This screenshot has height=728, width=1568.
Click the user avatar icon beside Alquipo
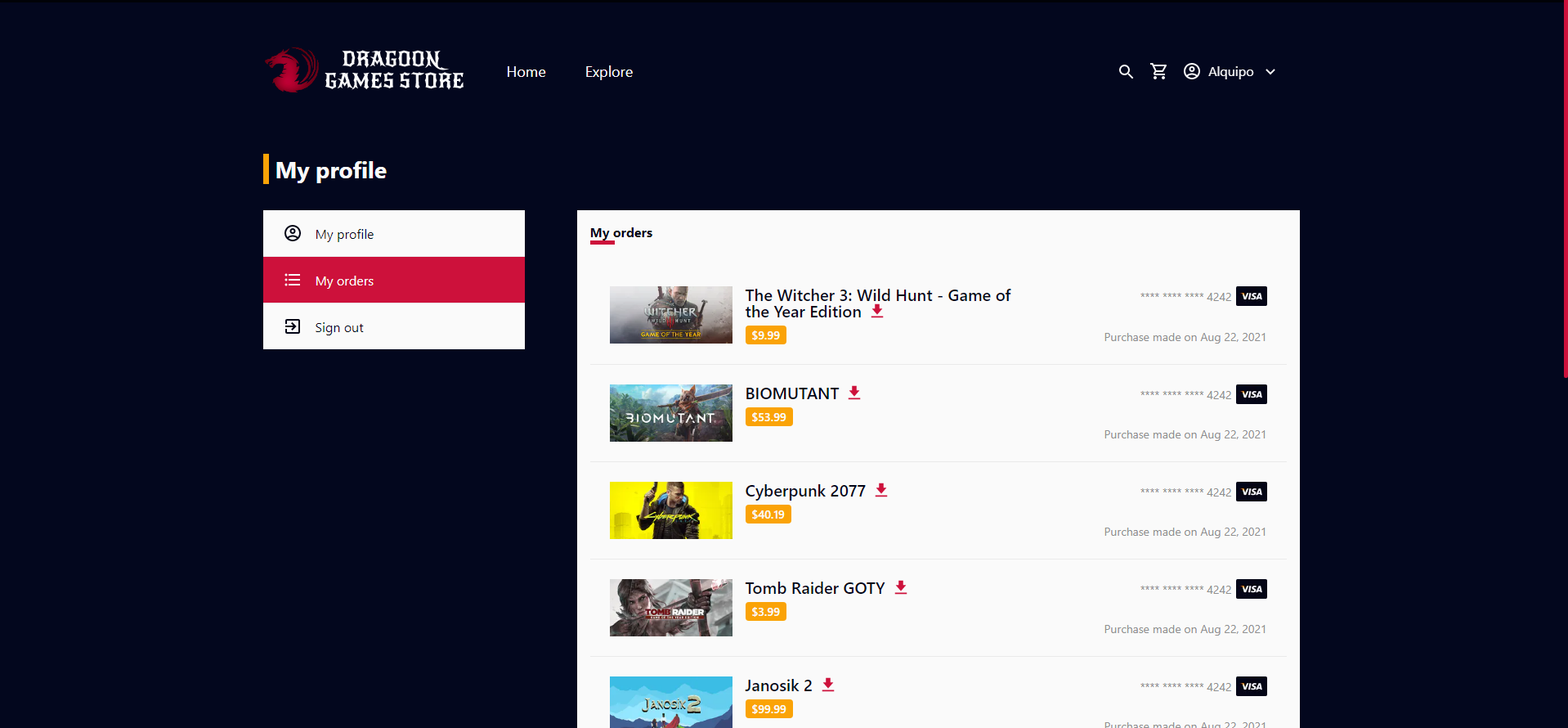point(1192,71)
